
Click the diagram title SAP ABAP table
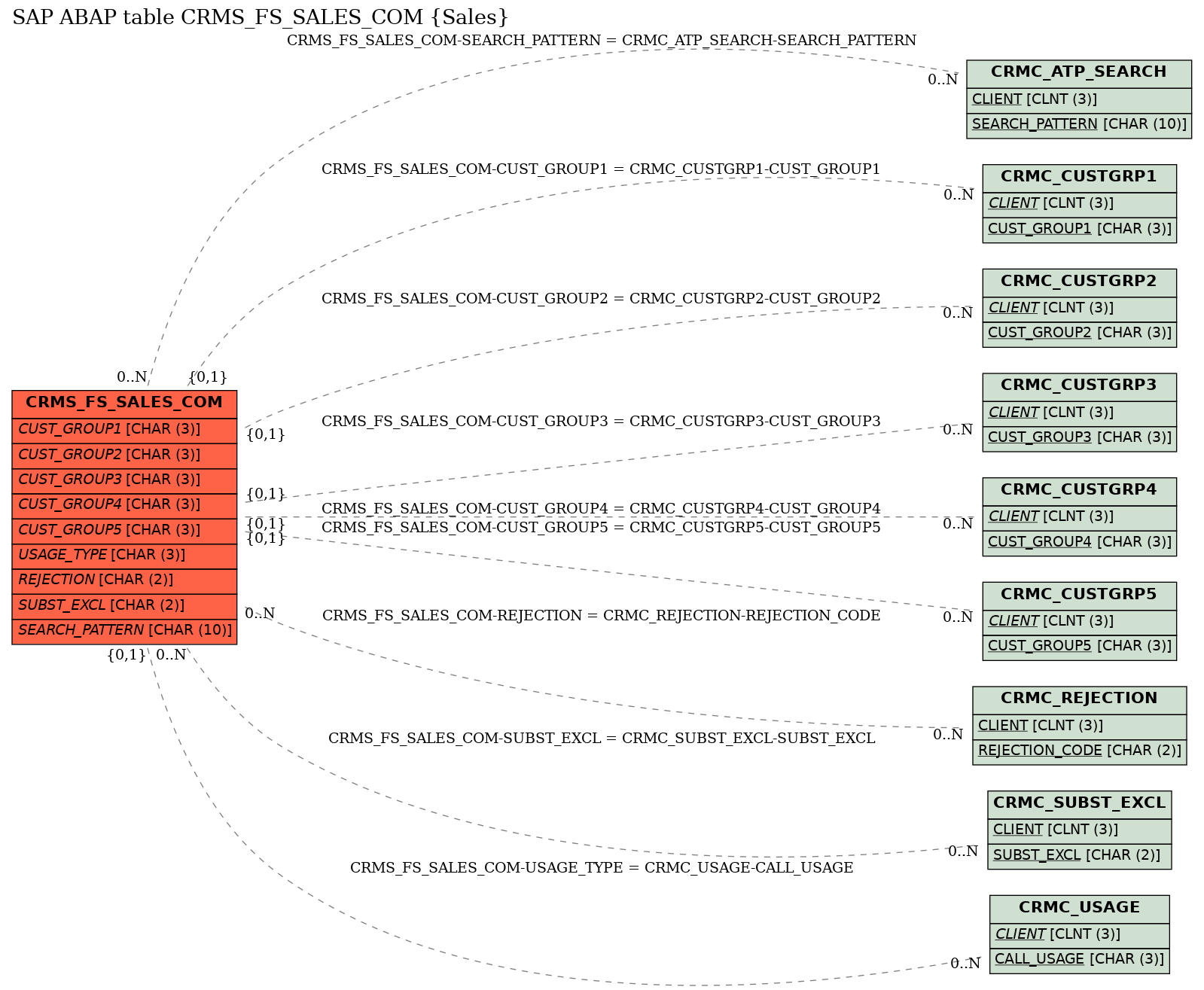click(261, 17)
